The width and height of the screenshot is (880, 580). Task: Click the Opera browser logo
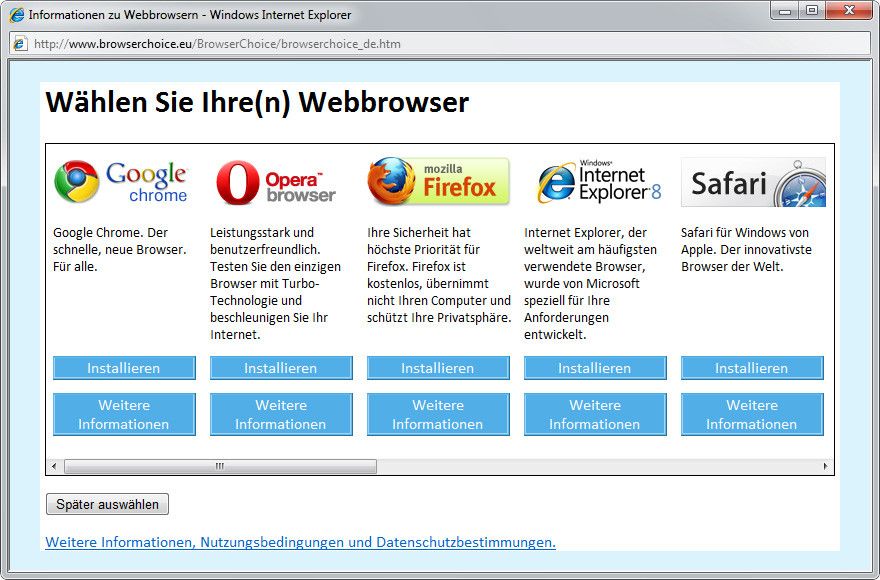click(276, 182)
